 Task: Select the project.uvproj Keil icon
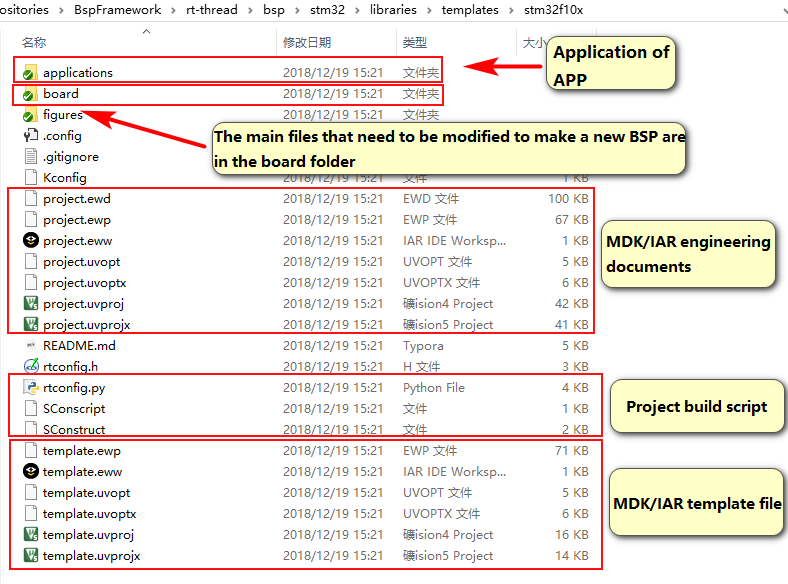click(x=30, y=304)
